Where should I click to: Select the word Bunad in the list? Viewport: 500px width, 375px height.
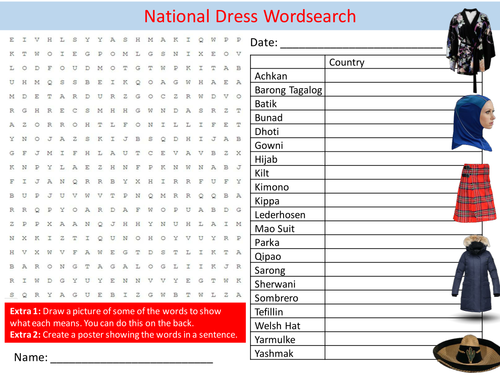click(269, 118)
